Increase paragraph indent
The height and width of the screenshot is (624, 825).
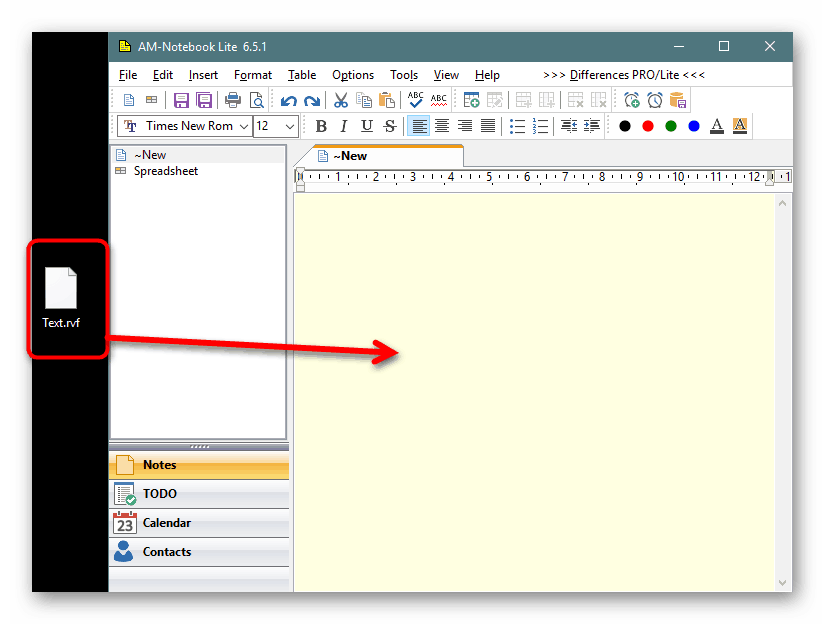pyautogui.click(x=592, y=126)
